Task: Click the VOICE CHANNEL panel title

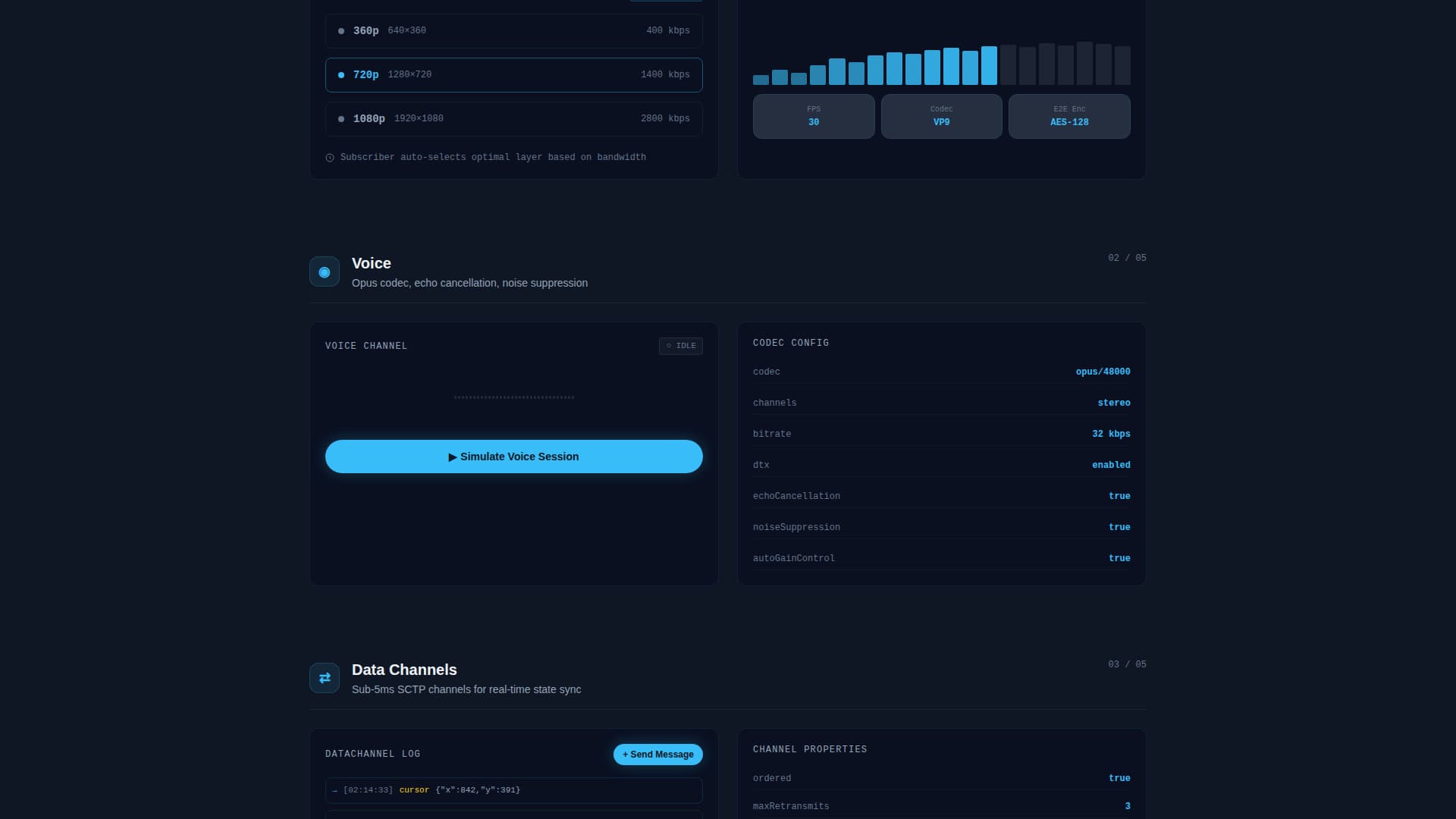Action: click(366, 346)
